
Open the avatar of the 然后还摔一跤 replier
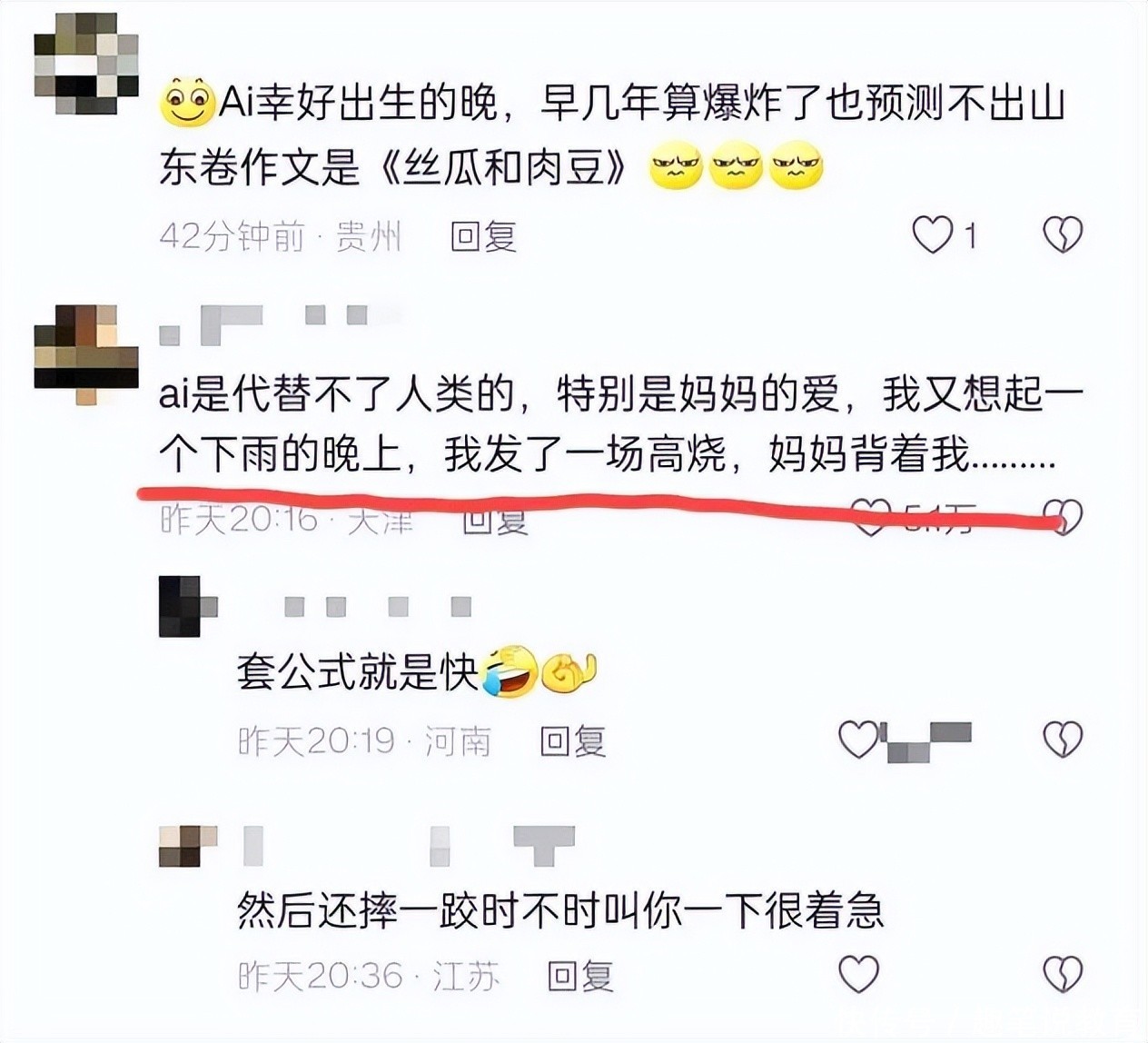188,846
